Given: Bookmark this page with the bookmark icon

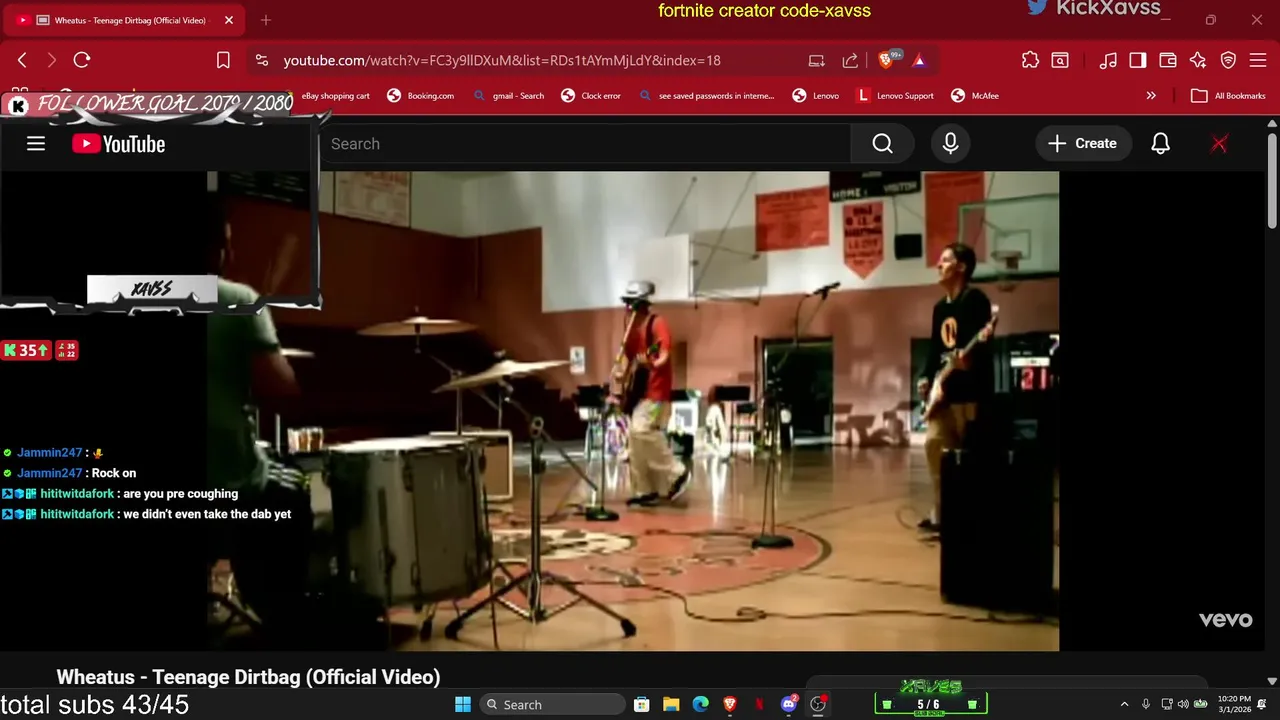Looking at the screenshot, I should coord(223,60).
